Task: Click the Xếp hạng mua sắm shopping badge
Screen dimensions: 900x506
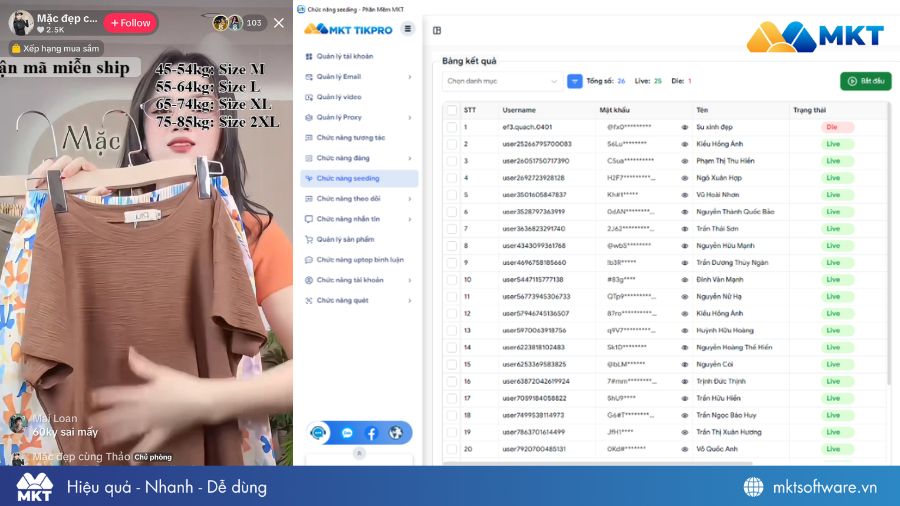Action: point(56,48)
